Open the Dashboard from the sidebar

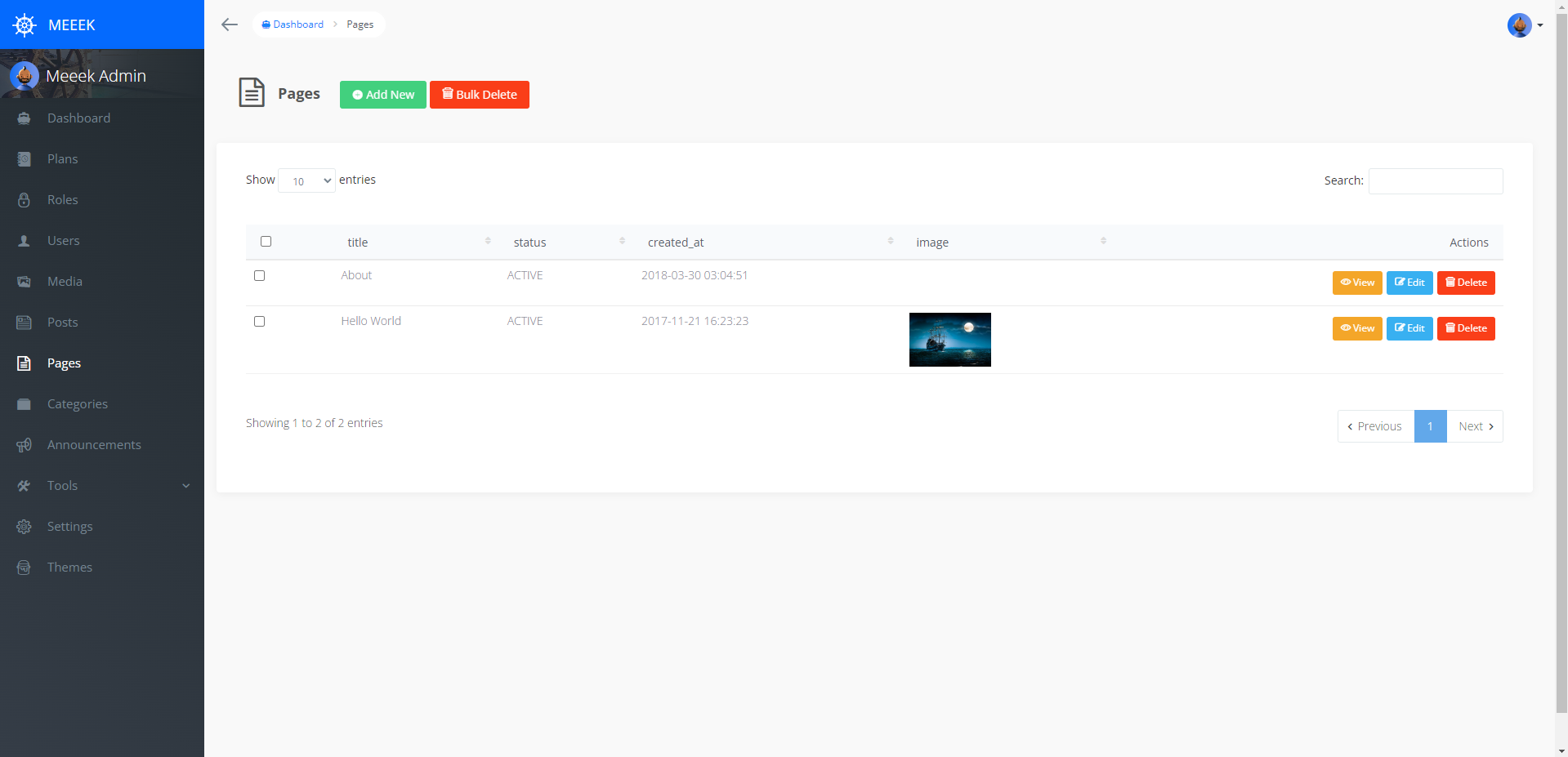[25, 118]
